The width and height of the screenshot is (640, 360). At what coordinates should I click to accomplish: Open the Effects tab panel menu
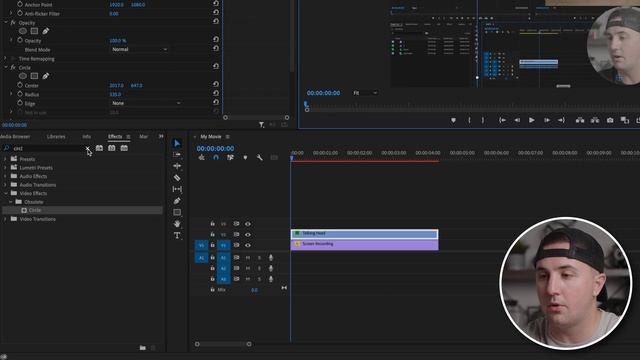[128, 137]
